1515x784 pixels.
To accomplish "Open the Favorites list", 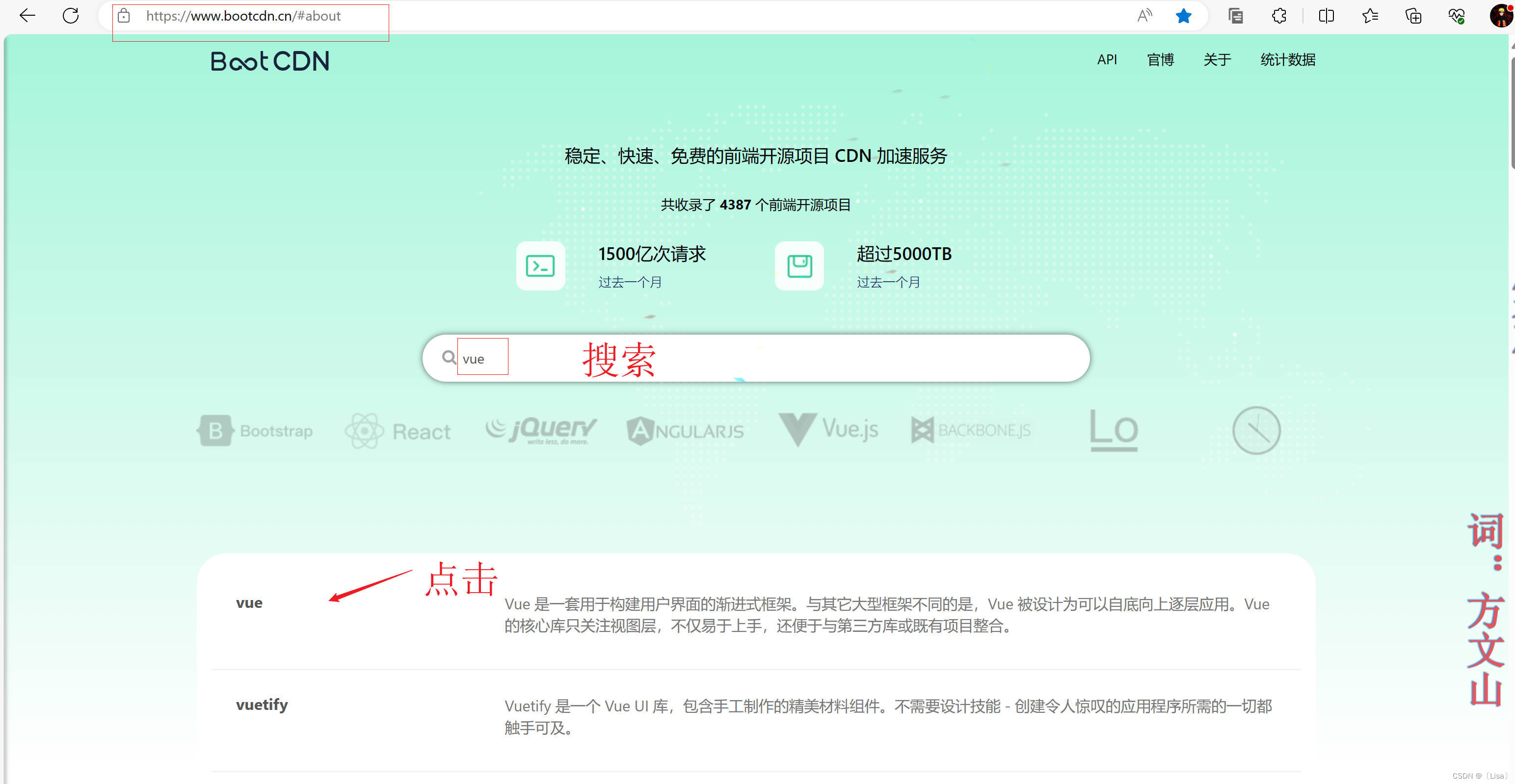I will click(x=1370, y=16).
